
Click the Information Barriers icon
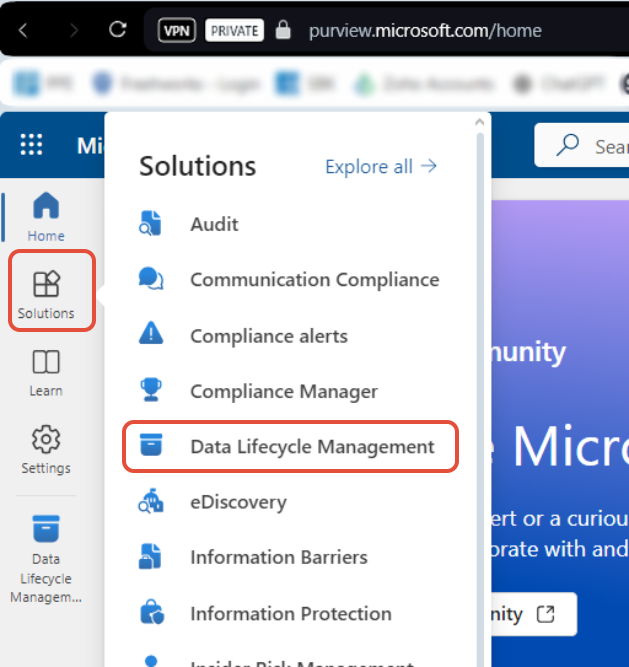pos(151,556)
